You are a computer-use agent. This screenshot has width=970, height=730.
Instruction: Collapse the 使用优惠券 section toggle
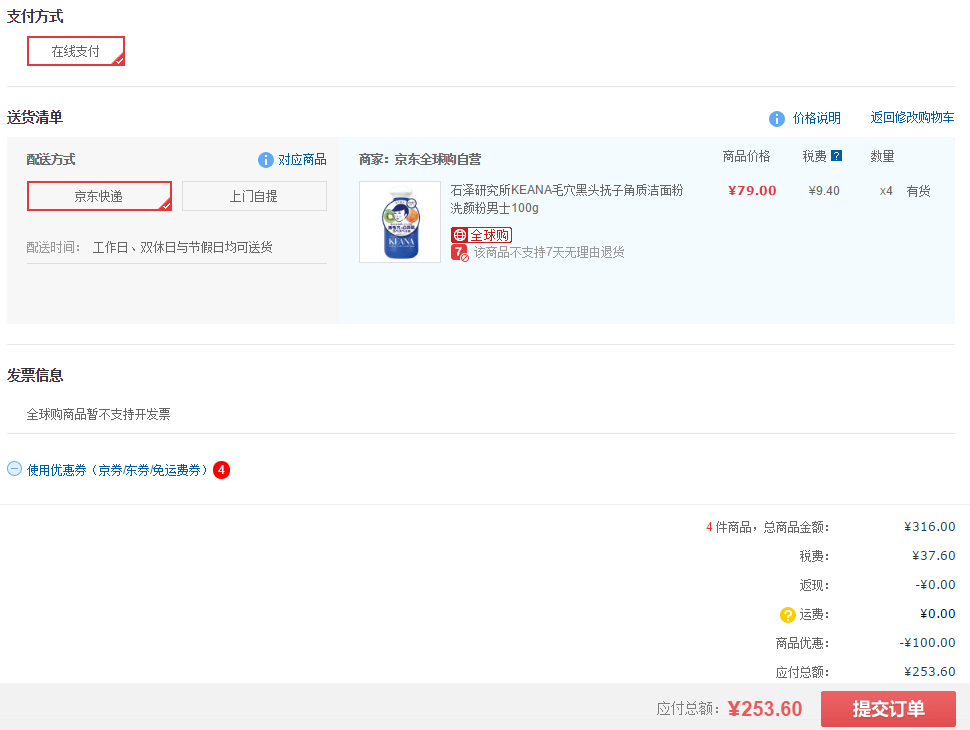[x=14, y=469]
